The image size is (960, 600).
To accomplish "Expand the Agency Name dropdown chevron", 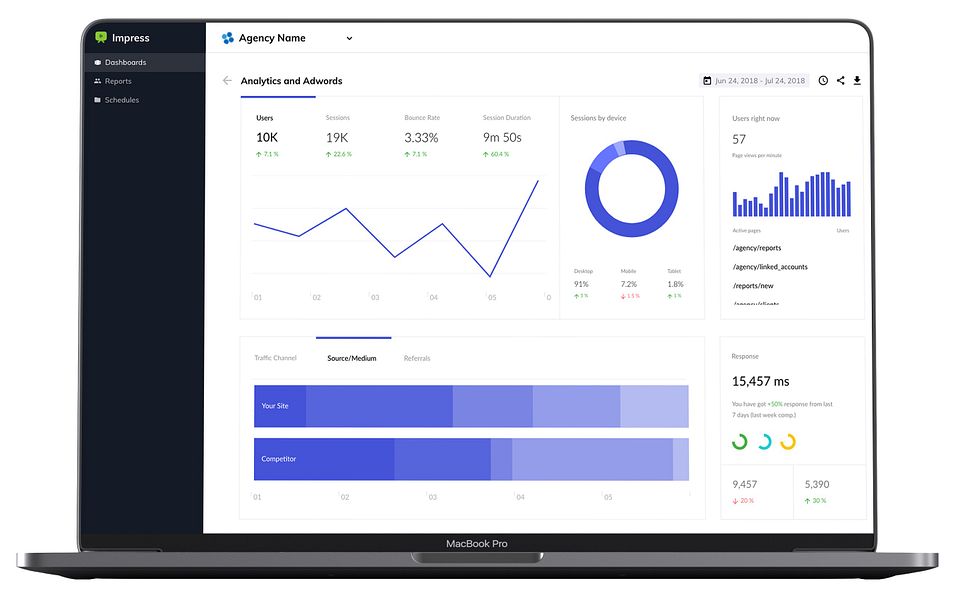I will pos(349,38).
